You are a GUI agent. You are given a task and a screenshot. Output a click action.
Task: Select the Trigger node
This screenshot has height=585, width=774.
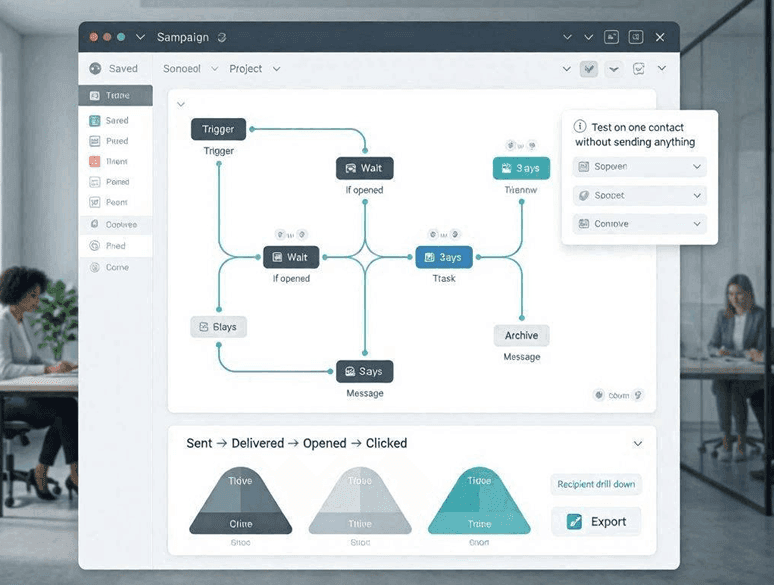pyautogui.click(x=218, y=129)
